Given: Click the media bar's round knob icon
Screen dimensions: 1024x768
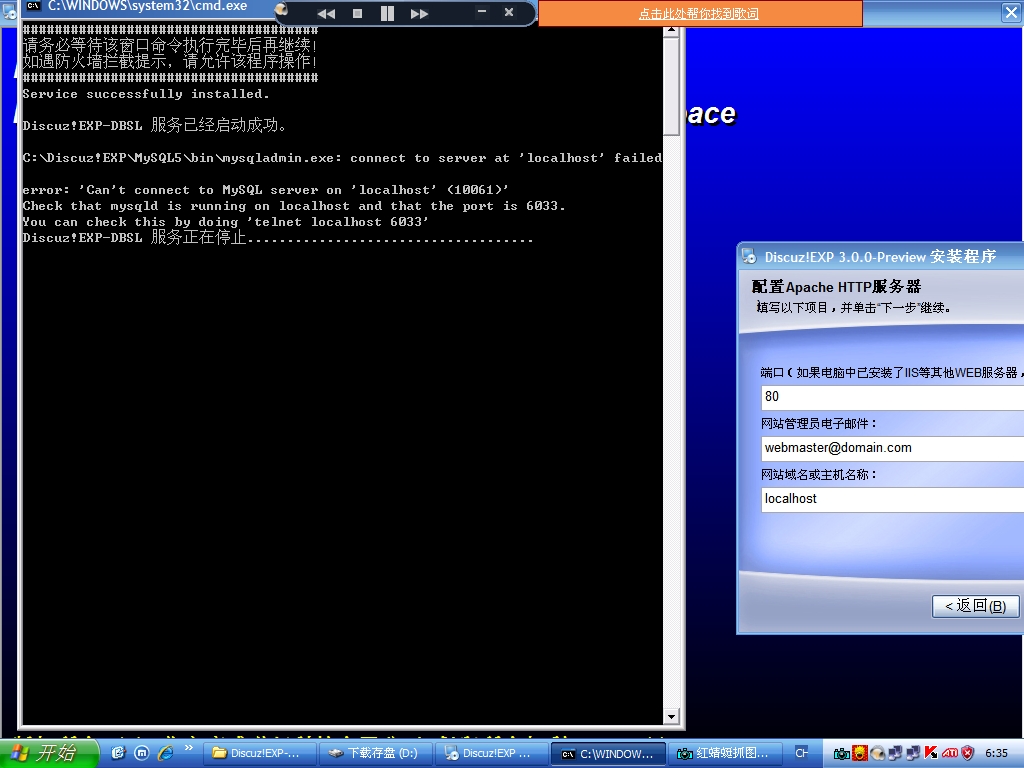Looking at the screenshot, I should pos(281,8).
